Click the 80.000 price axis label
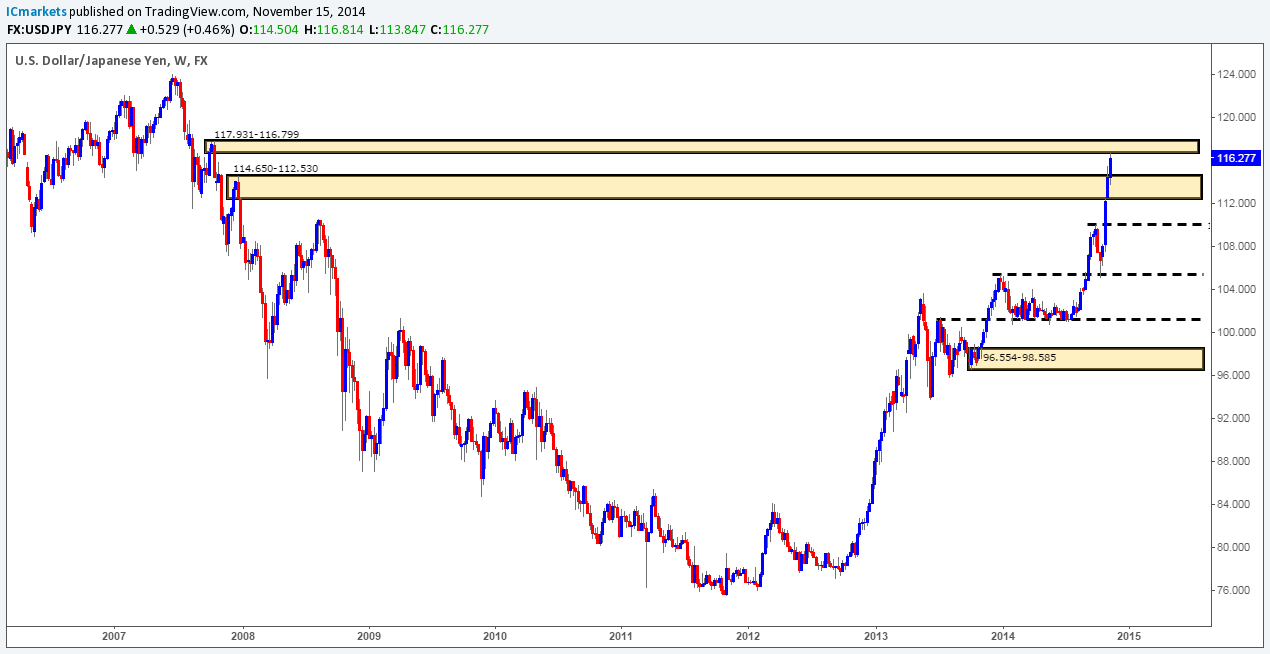1270x654 pixels. [1232, 547]
